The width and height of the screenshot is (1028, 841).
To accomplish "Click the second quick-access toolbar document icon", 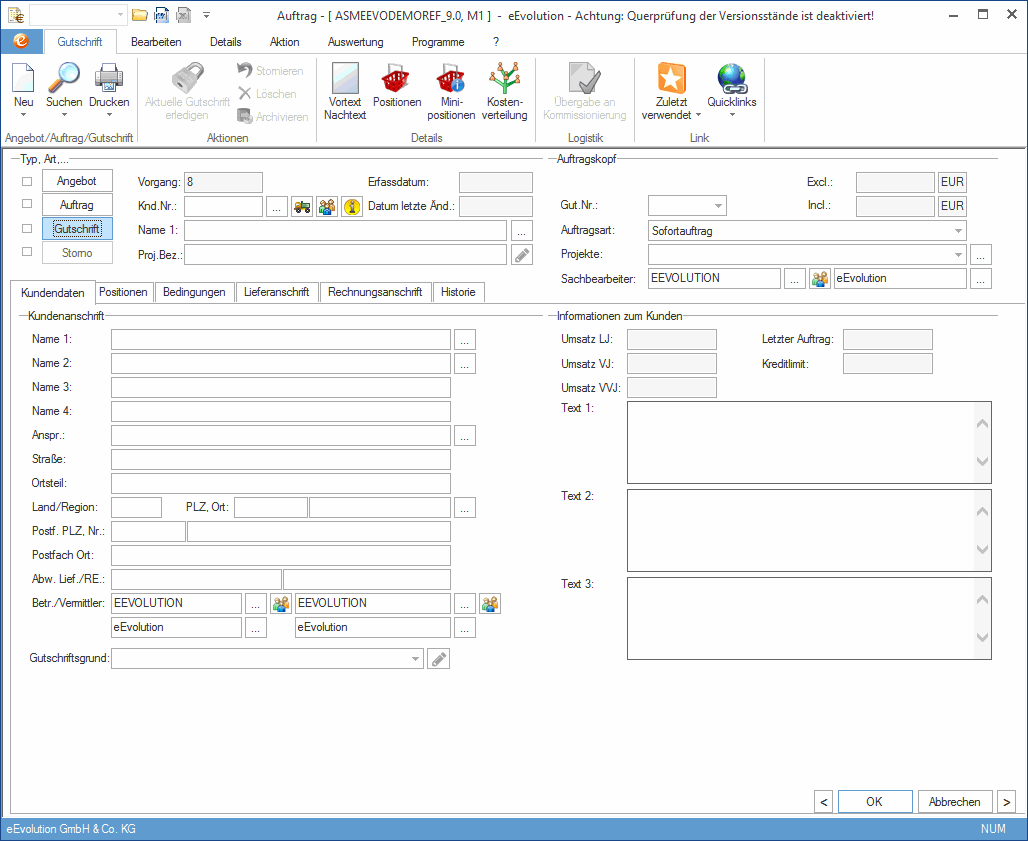I will [x=161, y=15].
